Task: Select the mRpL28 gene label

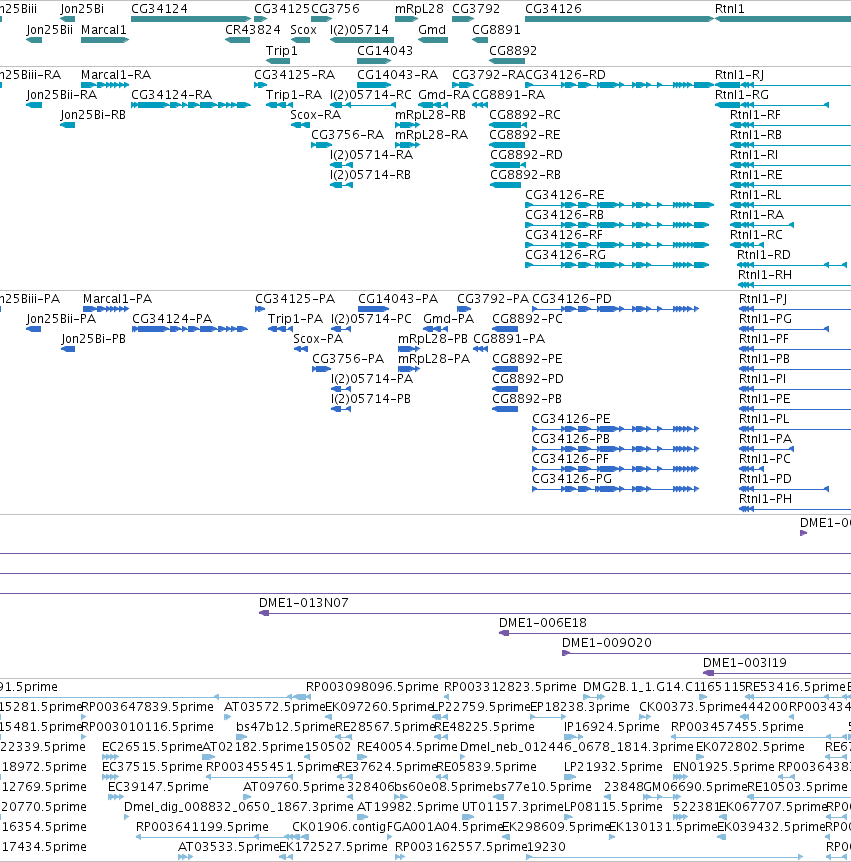Action: click(x=419, y=9)
